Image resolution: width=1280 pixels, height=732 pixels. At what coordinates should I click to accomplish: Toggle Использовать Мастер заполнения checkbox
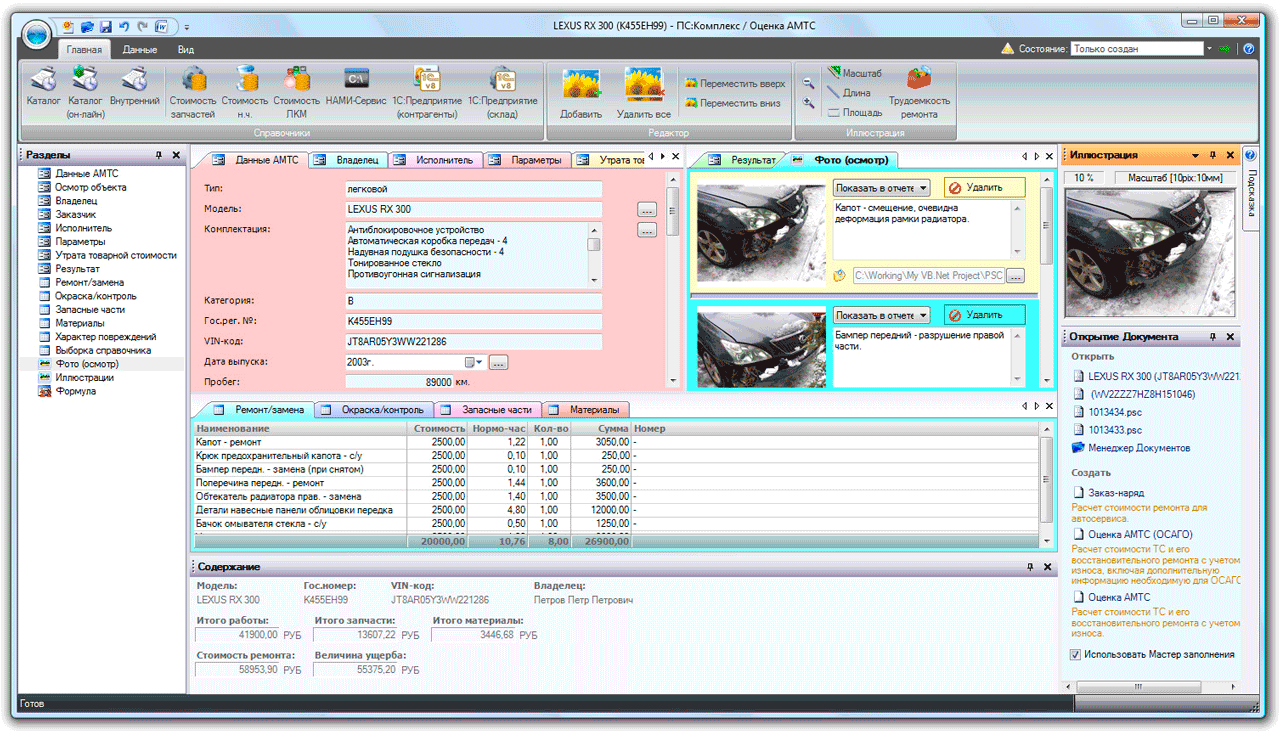[x=1075, y=655]
